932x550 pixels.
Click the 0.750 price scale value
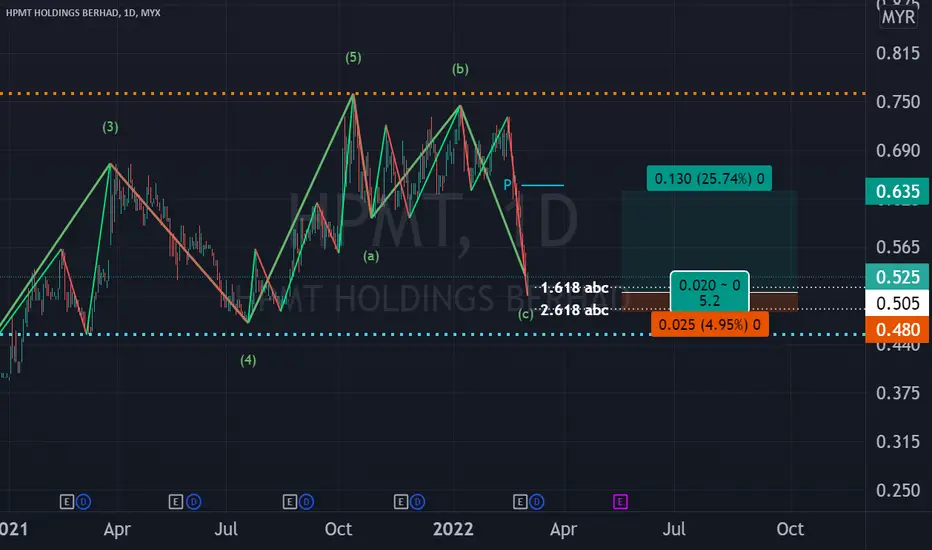click(898, 102)
